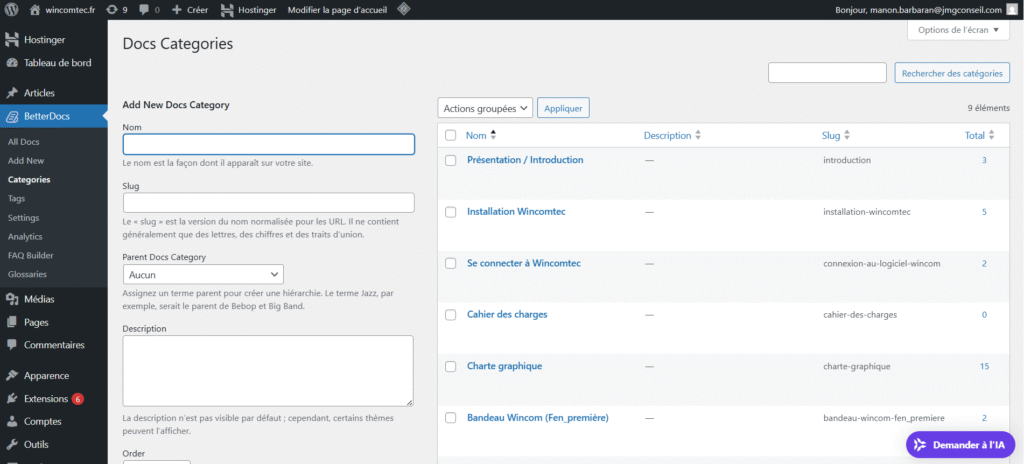Open the Actions groupées dropdown
This screenshot has height=464, width=1024.
point(485,108)
